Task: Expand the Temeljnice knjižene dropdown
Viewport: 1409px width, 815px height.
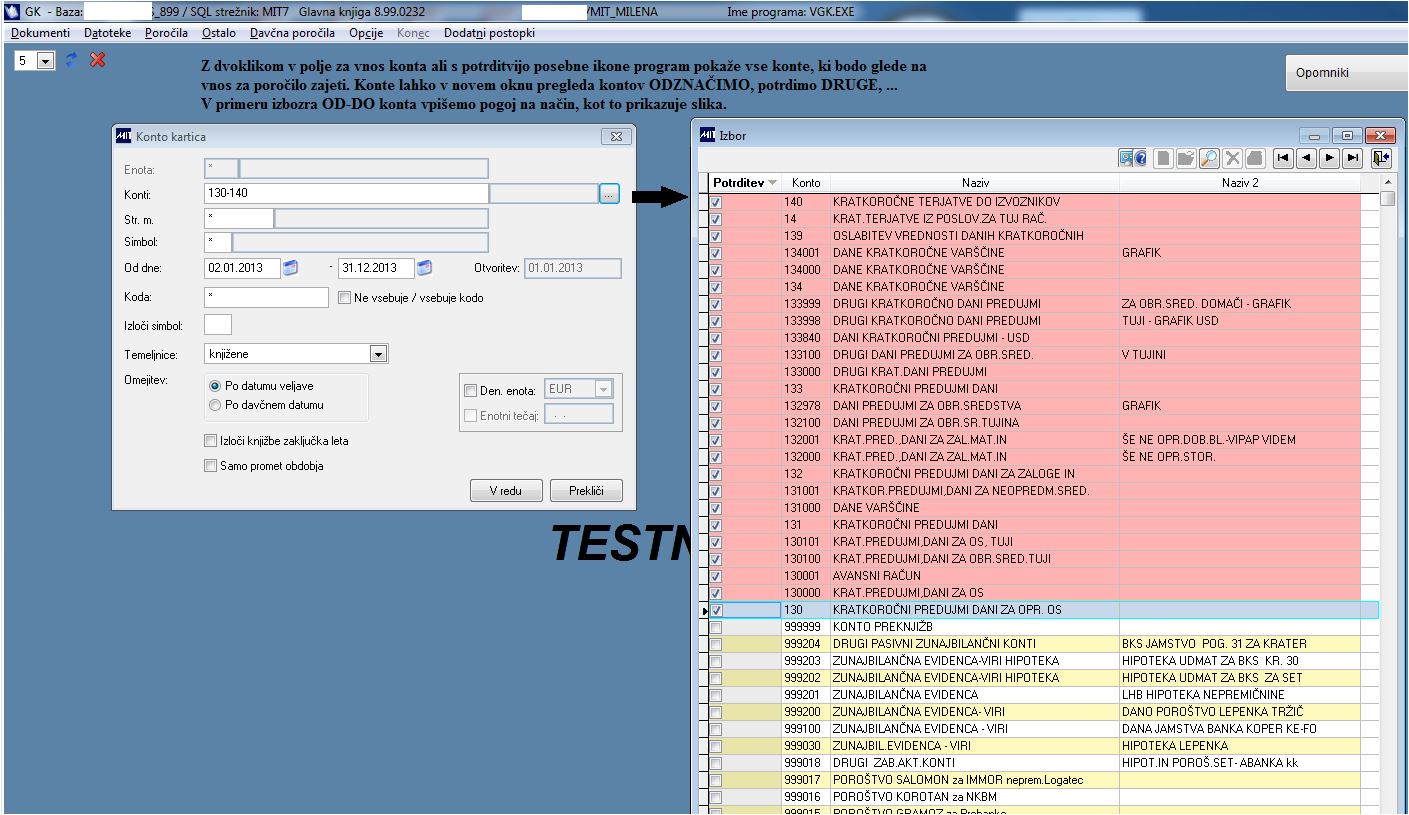Action: pyautogui.click(x=378, y=354)
